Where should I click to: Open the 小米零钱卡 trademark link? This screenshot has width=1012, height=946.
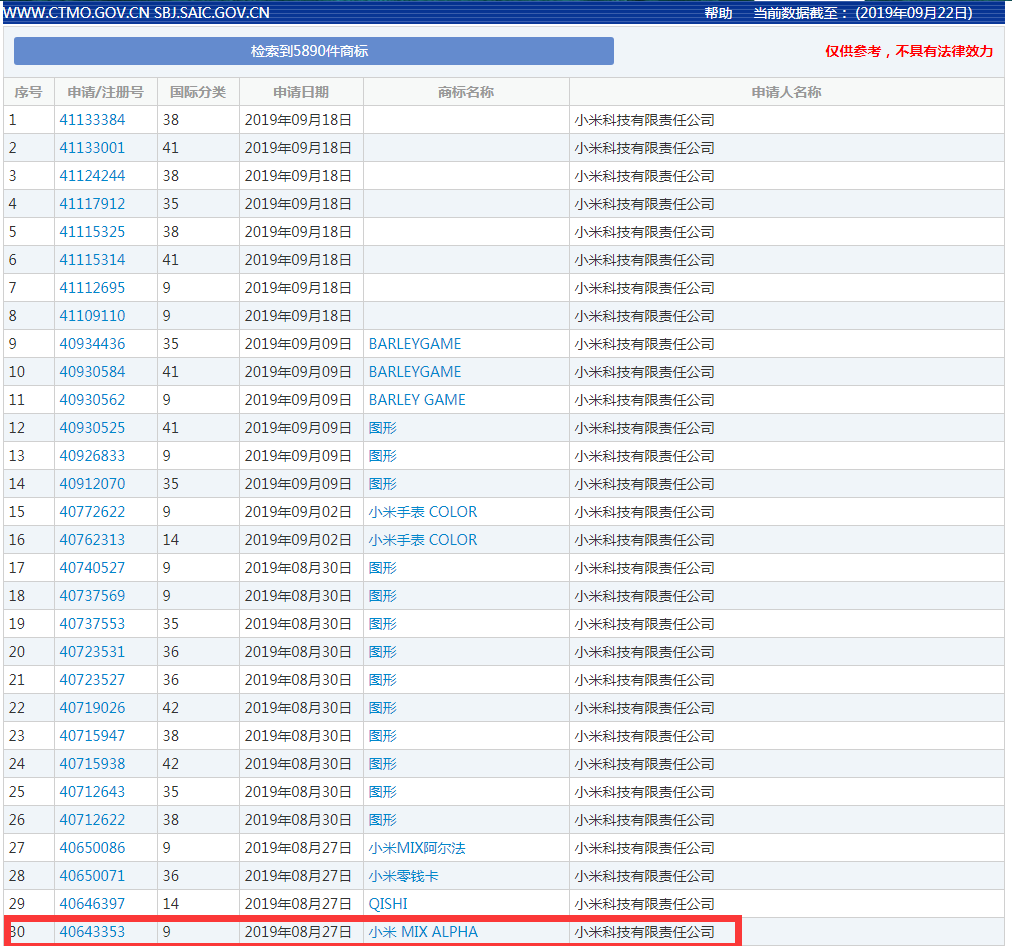click(x=403, y=876)
